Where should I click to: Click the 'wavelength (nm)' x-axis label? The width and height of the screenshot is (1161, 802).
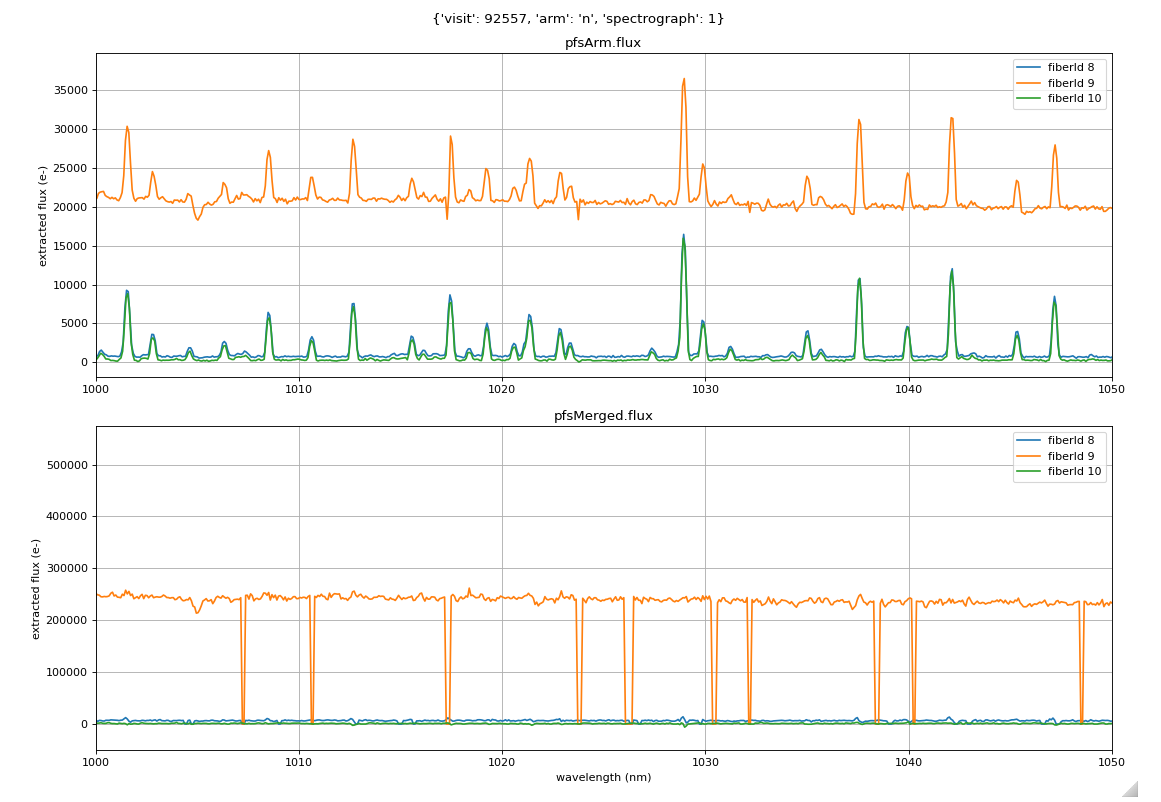pyautogui.click(x=603, y=777)
